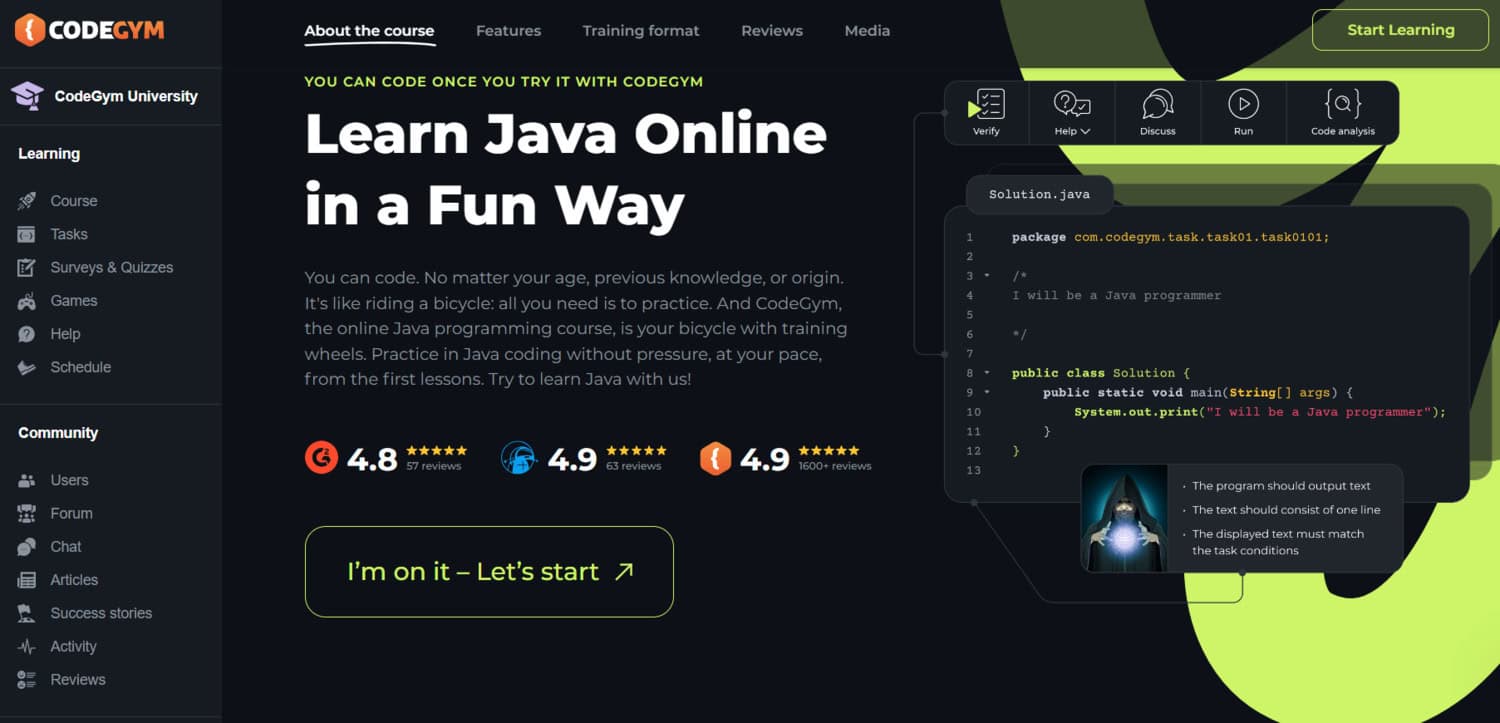Click the orange CodeGym rating hexagon

pyautogui.click(x=715, y=457)
